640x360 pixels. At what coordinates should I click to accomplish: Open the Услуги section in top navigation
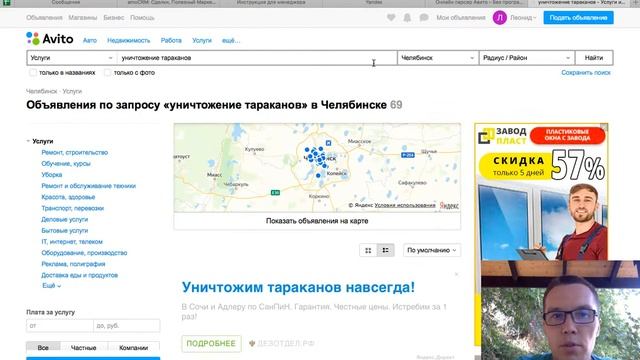coord(202,40)
